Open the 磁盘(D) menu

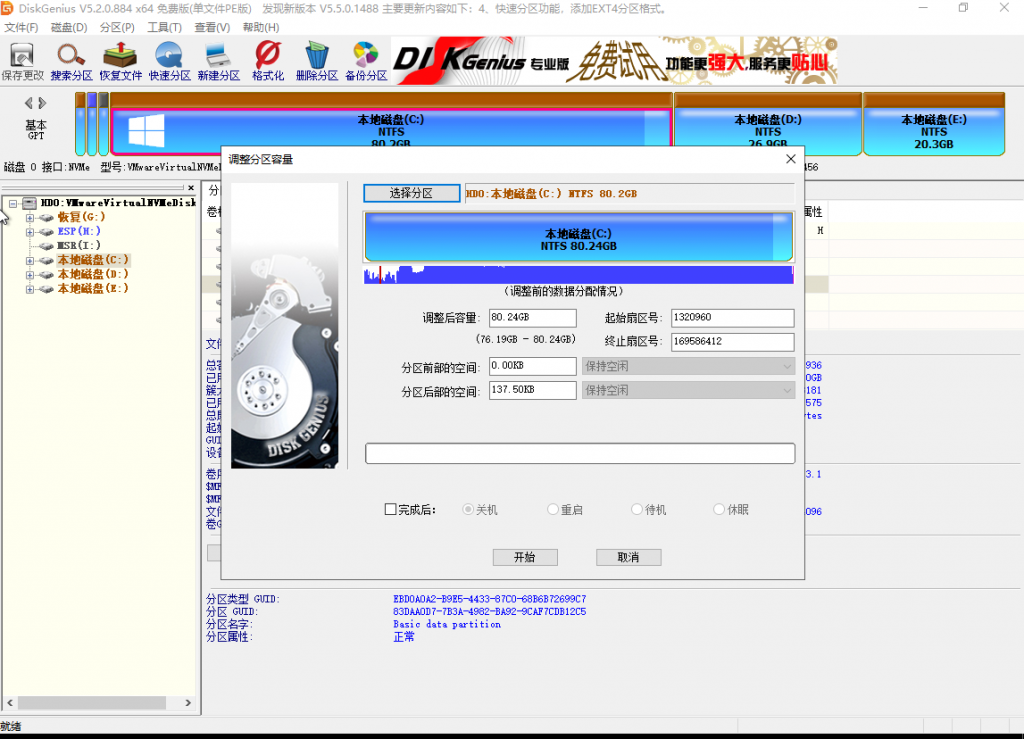point(68,27)
